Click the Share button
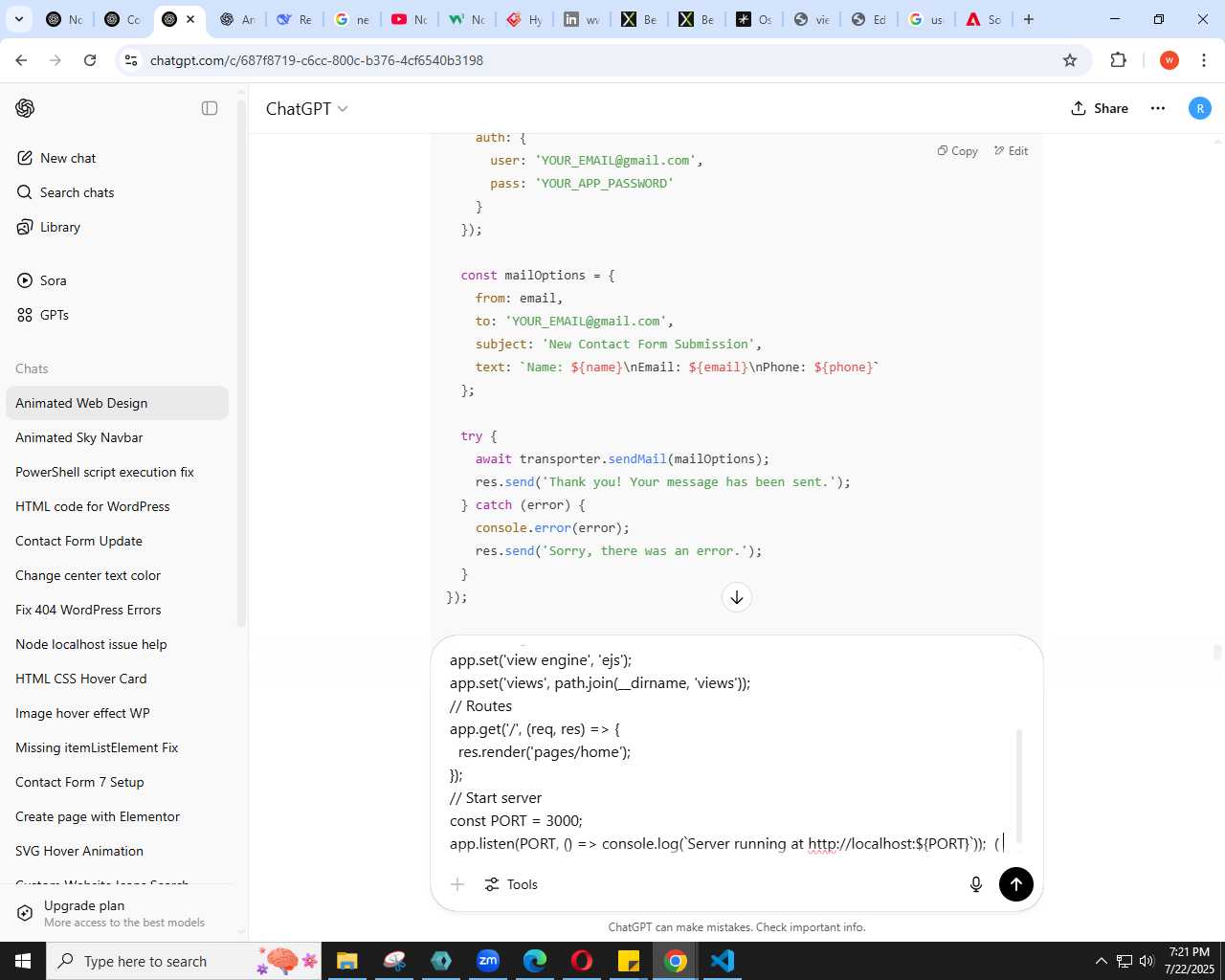Image resolution: width=1225 pixels, height=980 pixels. click(x=1100, y=108)
